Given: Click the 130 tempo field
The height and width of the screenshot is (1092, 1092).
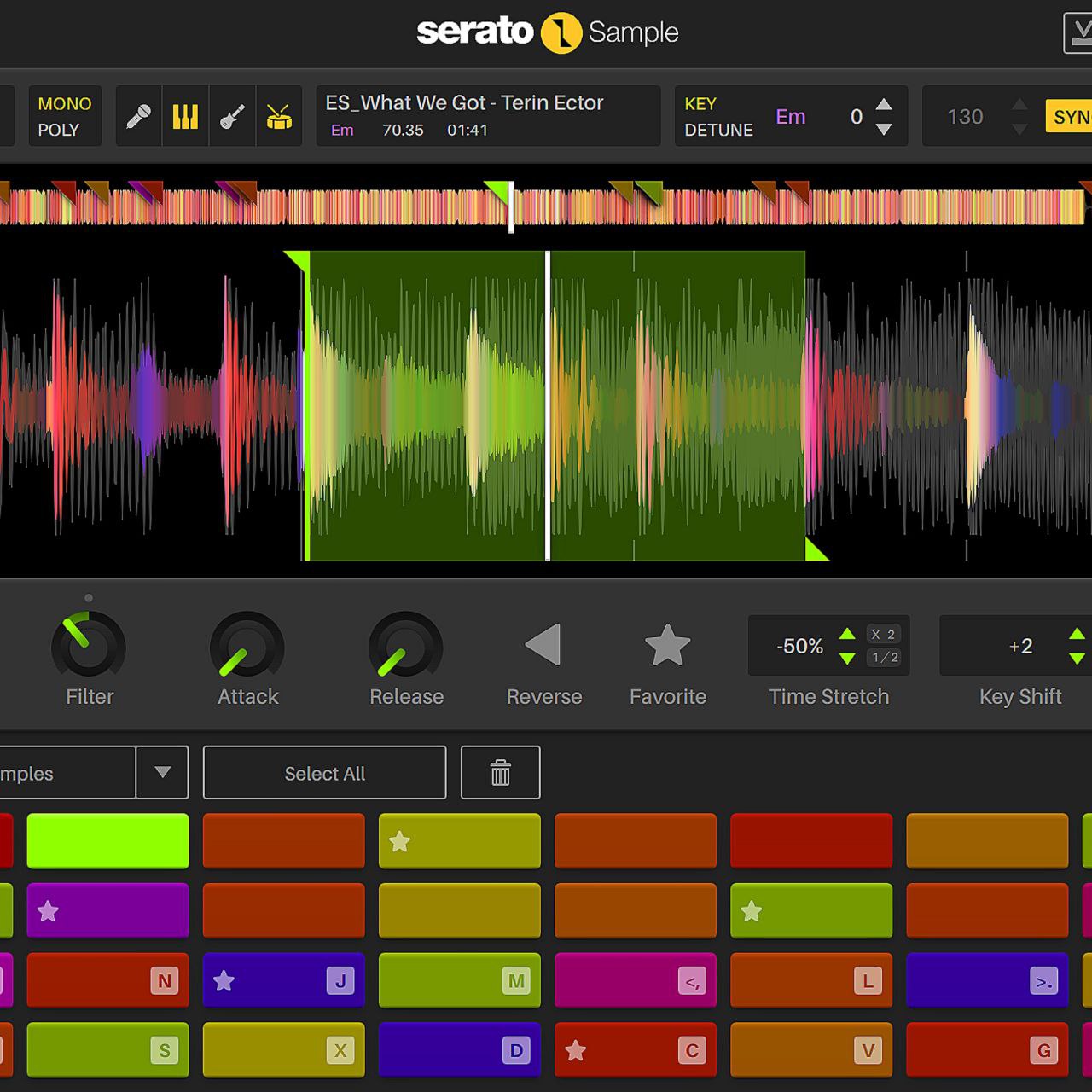Looking at the screenshot, I should (x=965, y=117).
